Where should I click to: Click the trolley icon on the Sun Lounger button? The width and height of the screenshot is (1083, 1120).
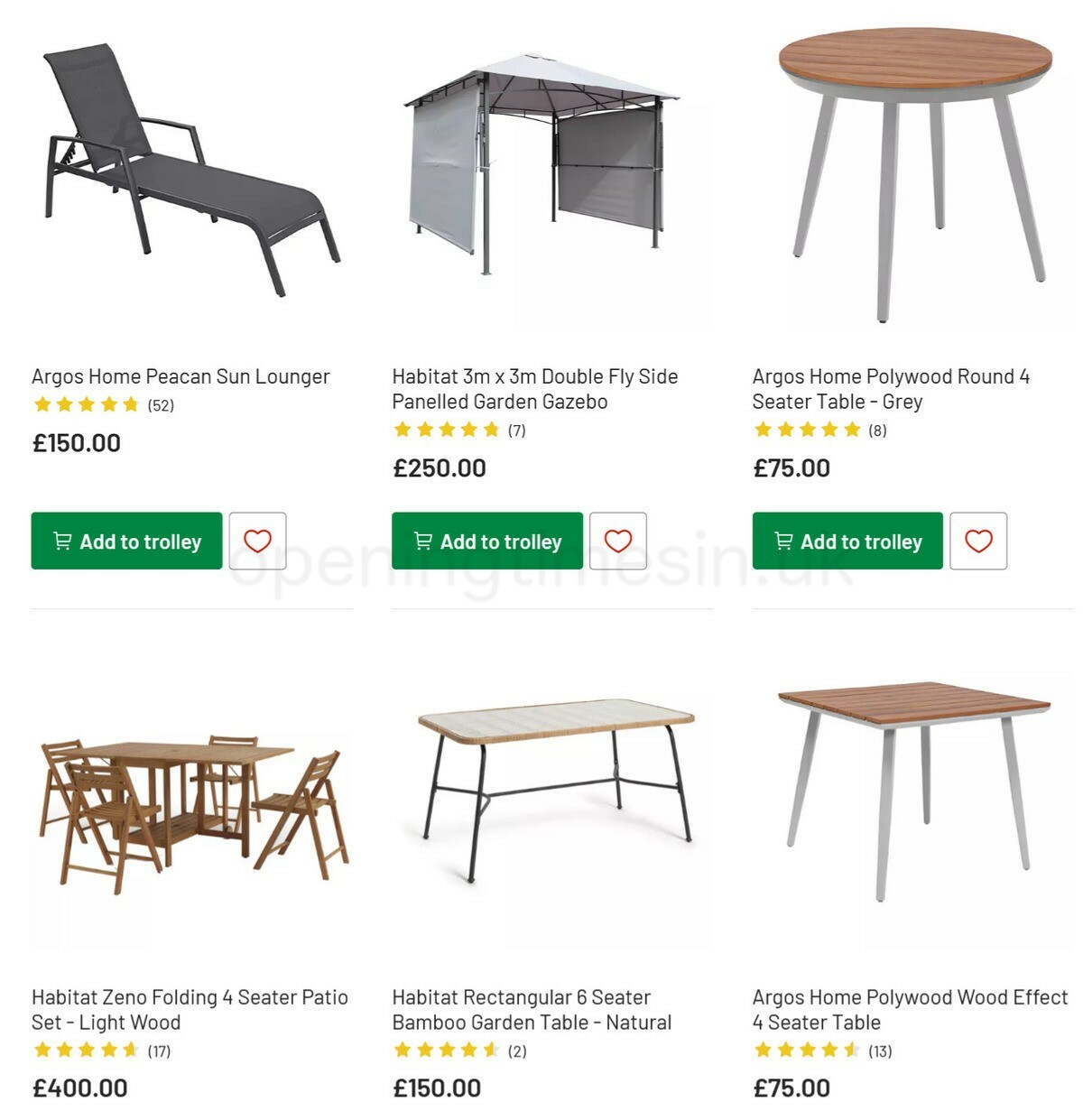click(x=62, y=541)
